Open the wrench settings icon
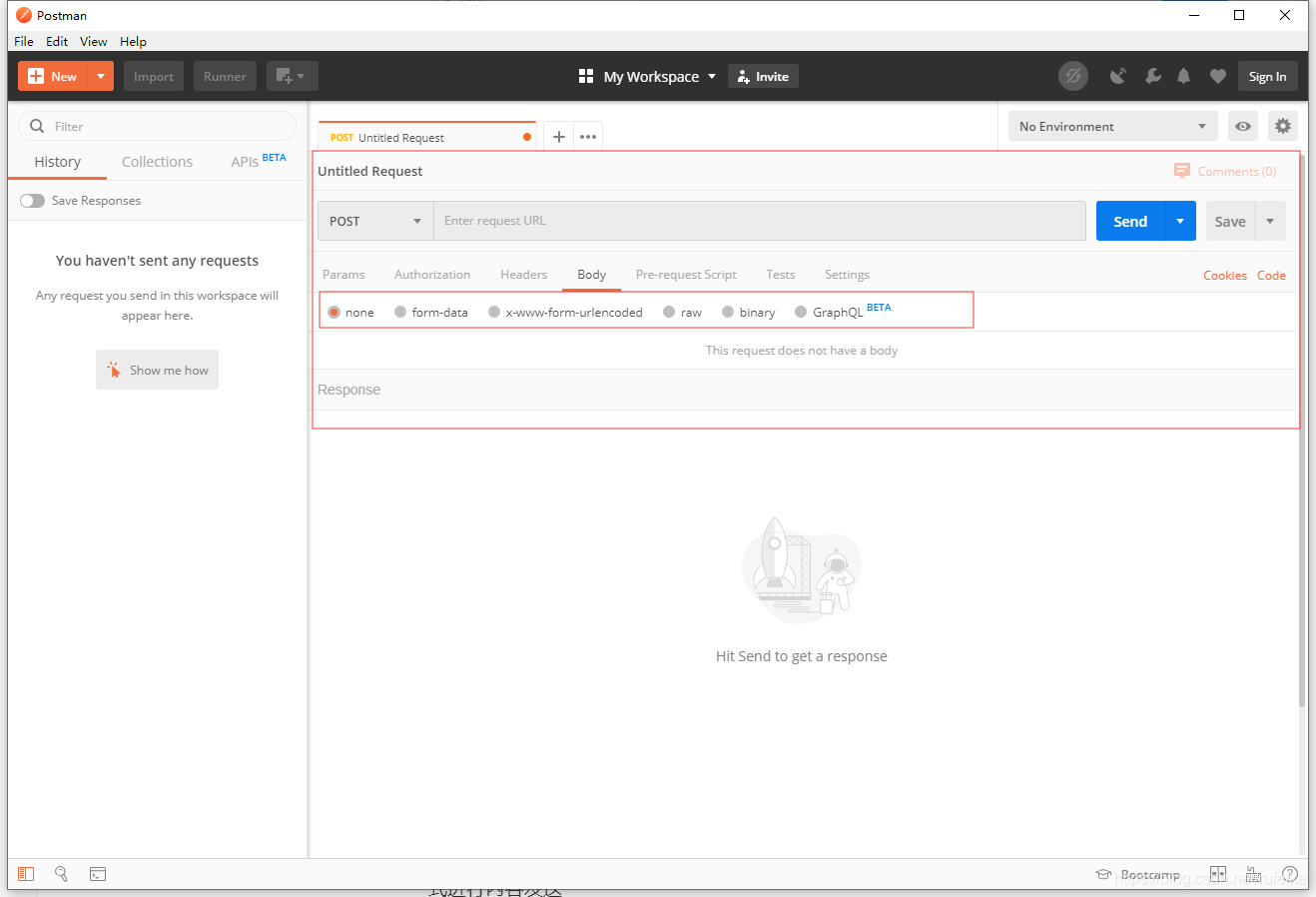Screen dimensions: 1316x897 click(1152, 76)
